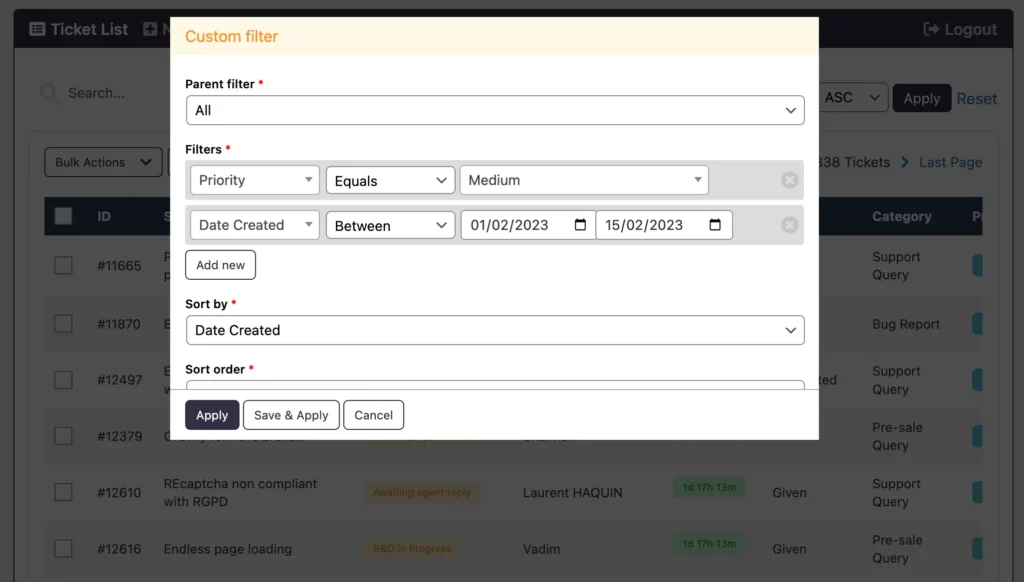Open calendar picker for start date 01/02/2023
This screenshot has width=1024, height=582.
580,225
